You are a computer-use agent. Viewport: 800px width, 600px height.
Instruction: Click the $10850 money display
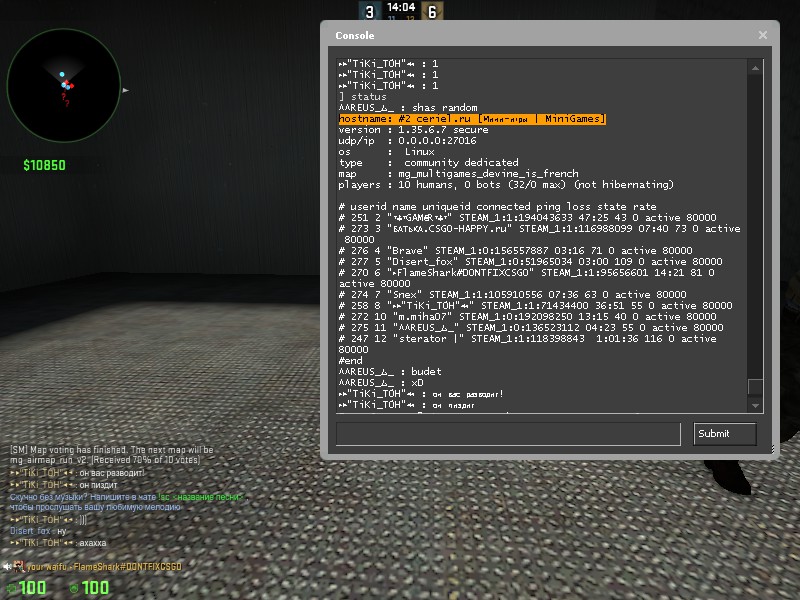pos(45,165)
